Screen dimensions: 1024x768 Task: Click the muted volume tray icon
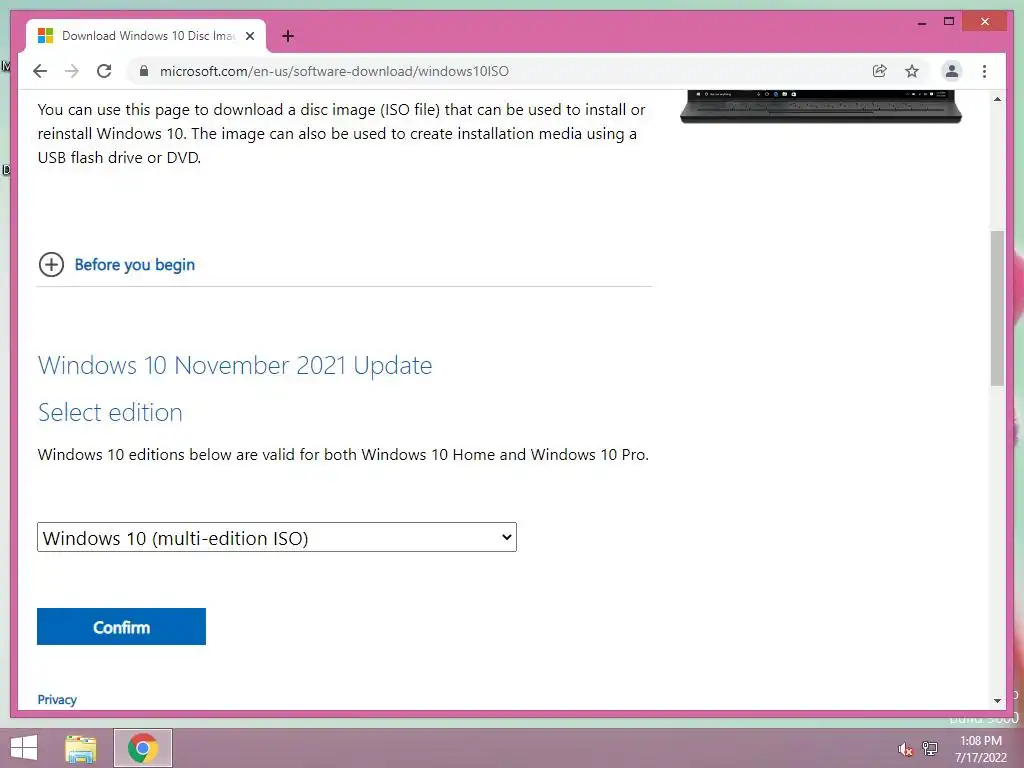pyautogui.click(x=905, y=749)
